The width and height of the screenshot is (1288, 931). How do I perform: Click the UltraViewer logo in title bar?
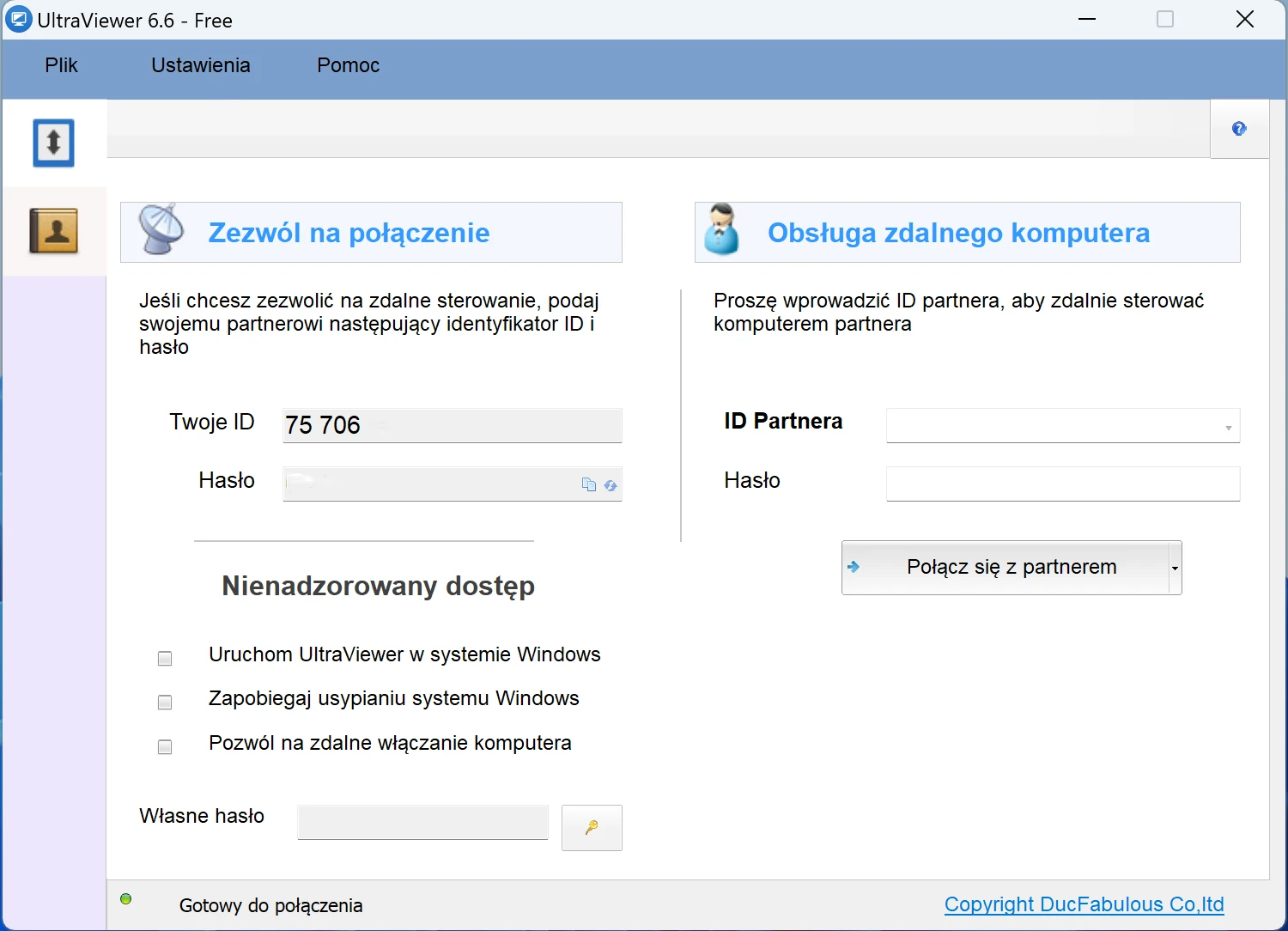[x=18, y=19]
